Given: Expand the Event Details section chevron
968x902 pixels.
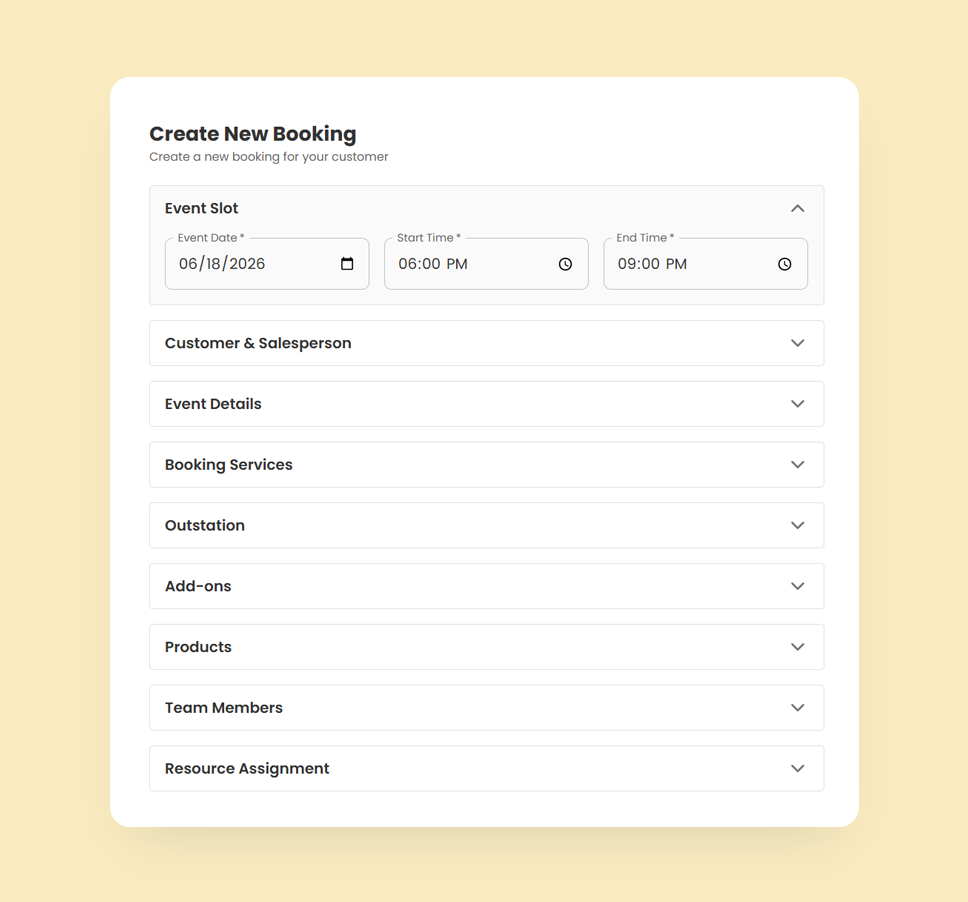Looking at the screenshot, I should click(x=798, y=404).
